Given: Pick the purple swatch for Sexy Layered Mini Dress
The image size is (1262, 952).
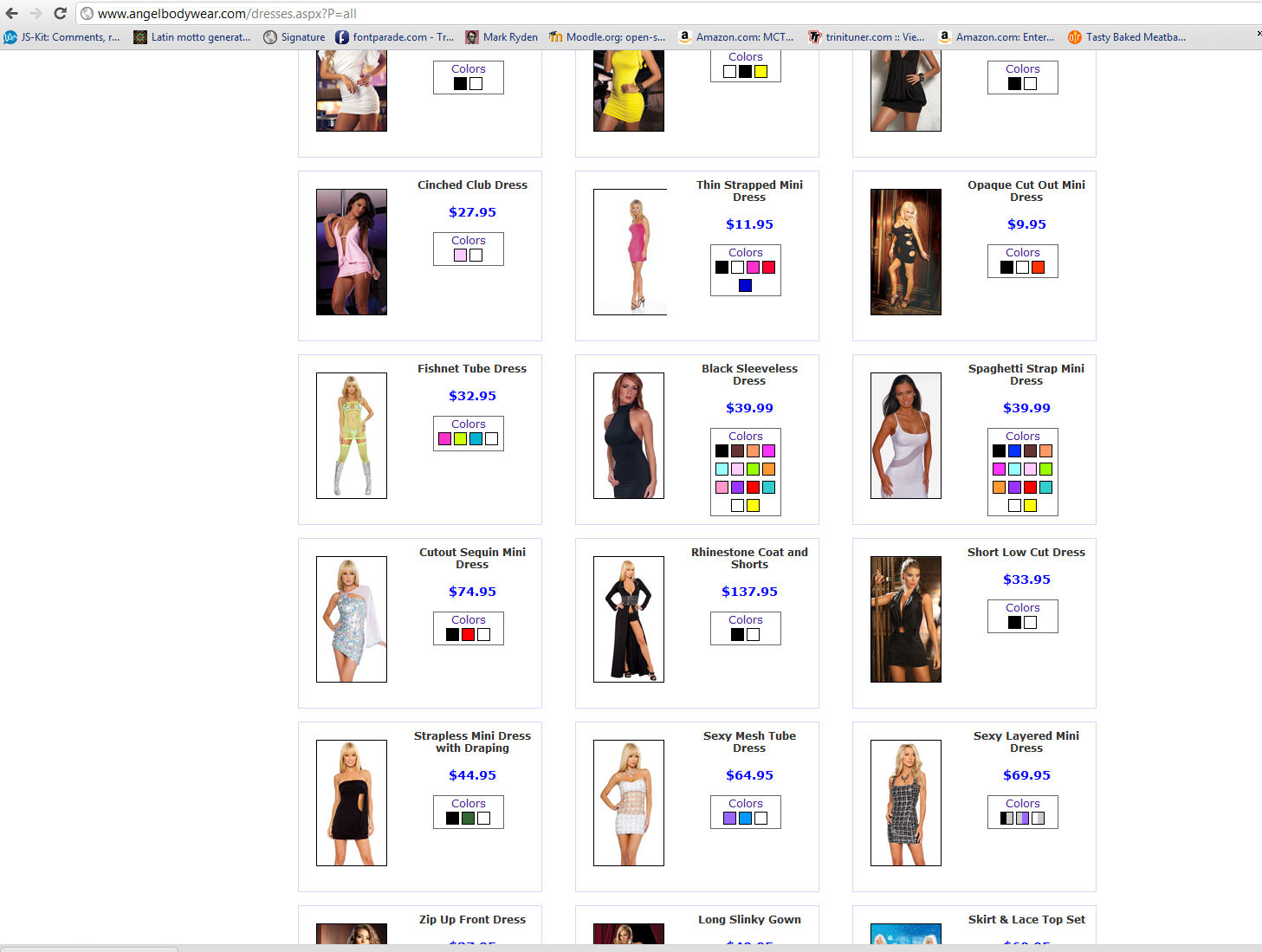Looking at the screenshot, I should [x=1023, y=819].
